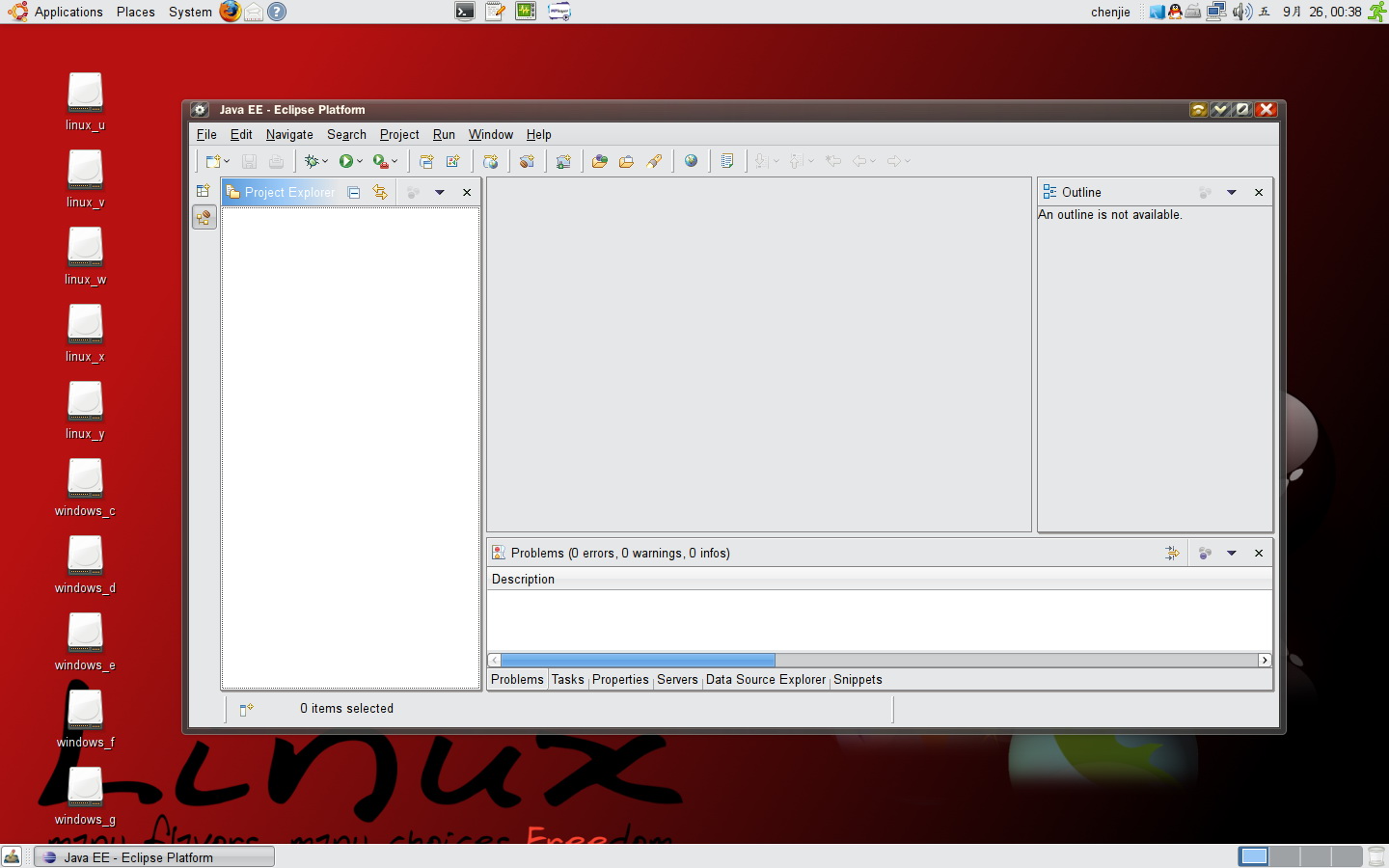Select the Java EE perspective icon on left bar
Screen dimensions: 1389x868
(204, 218)
